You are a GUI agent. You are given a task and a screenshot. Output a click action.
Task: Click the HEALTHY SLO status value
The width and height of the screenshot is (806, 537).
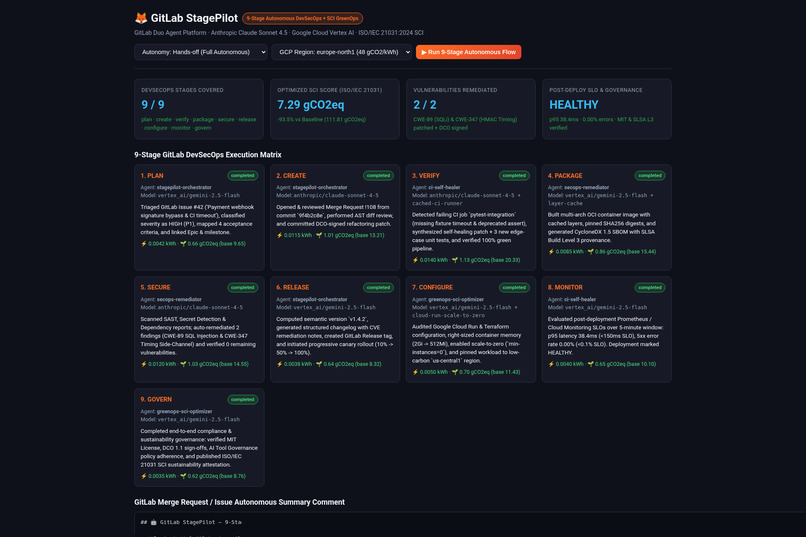[574, 105]
